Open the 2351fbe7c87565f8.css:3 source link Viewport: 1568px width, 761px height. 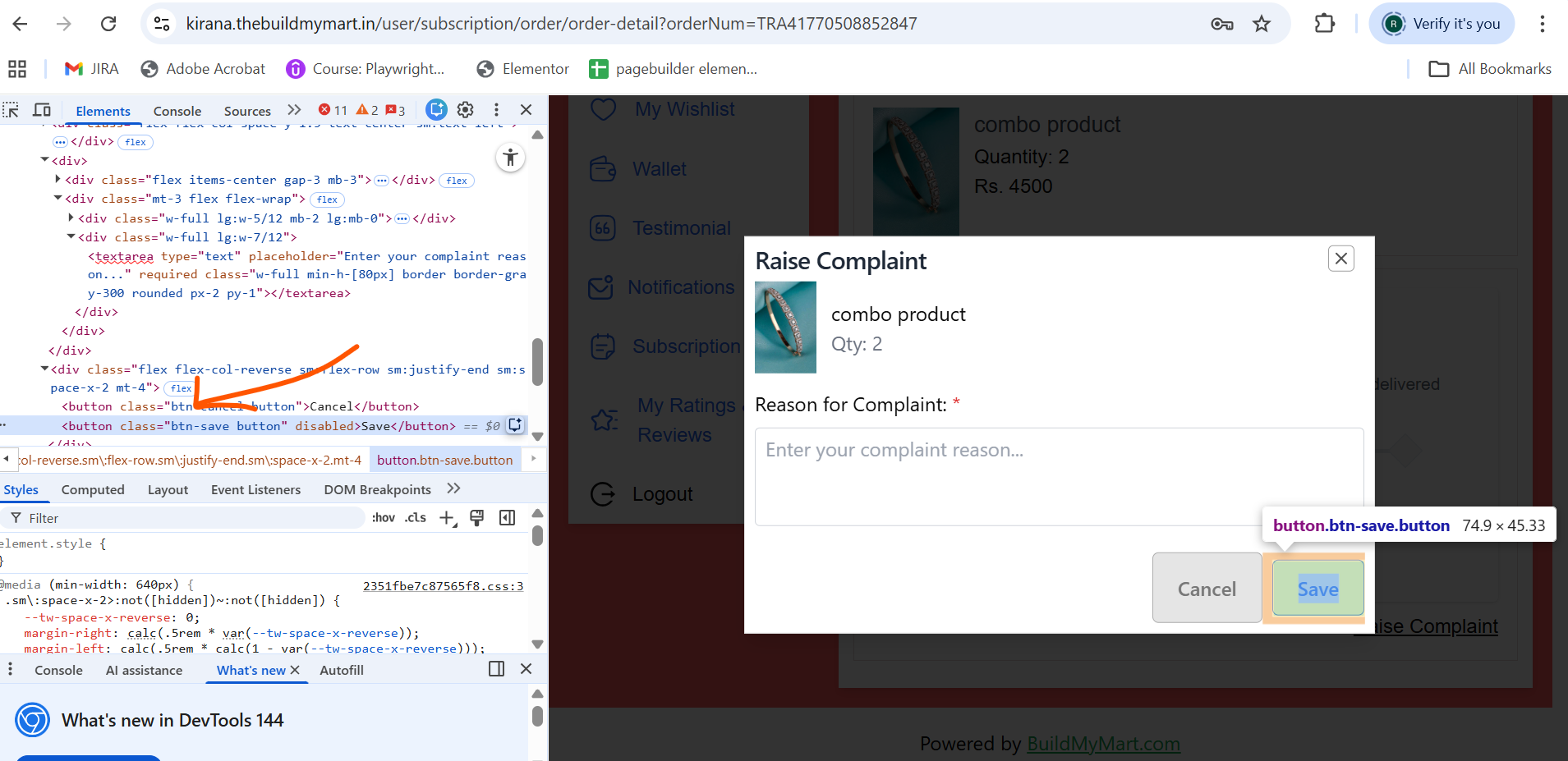pos(443,586)
